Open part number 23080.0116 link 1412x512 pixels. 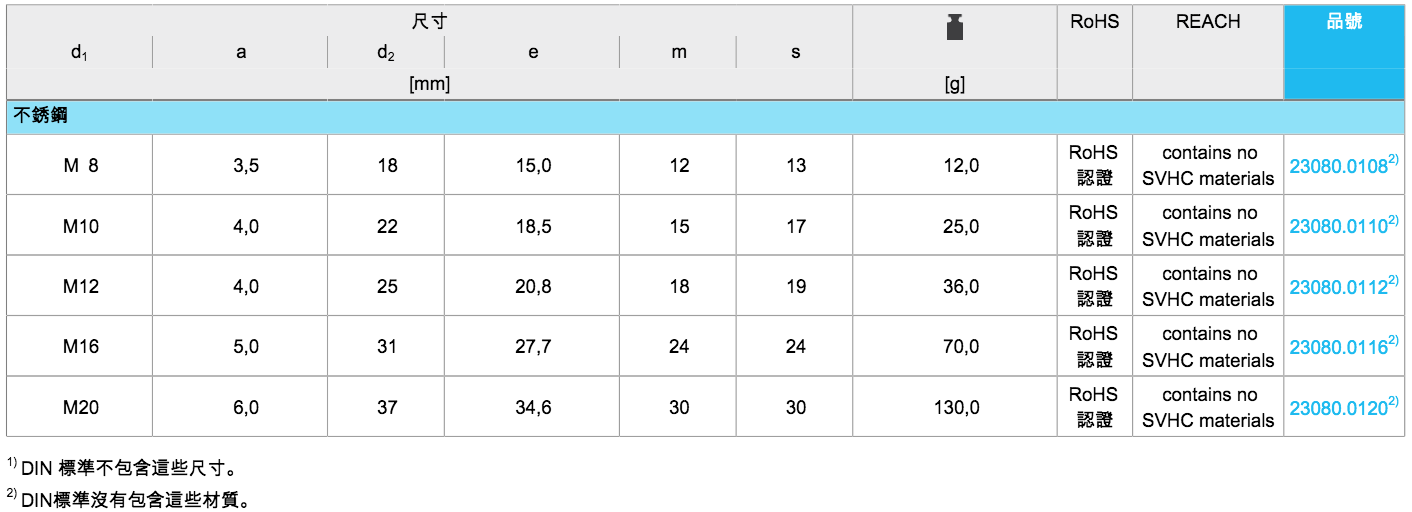click(1338, 347)
